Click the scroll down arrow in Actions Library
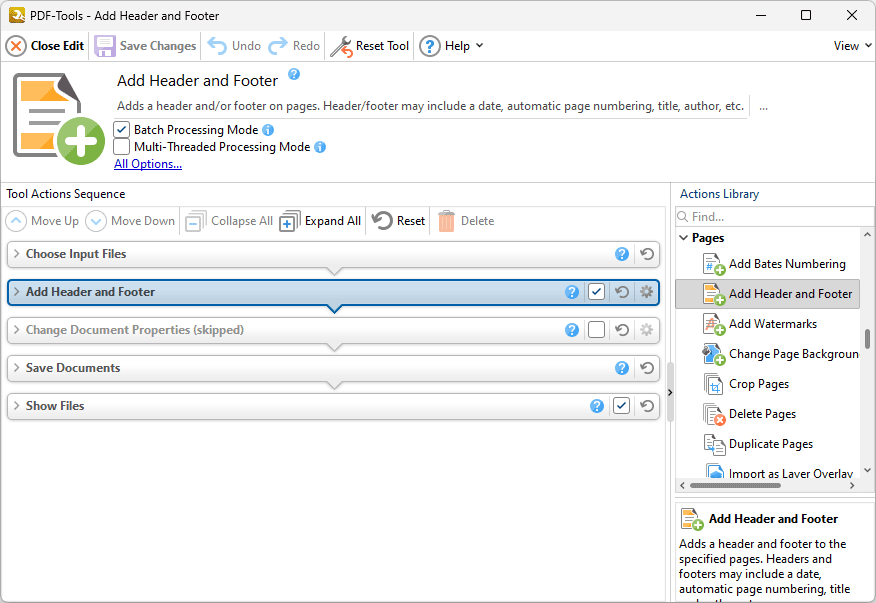 [867, 471]
